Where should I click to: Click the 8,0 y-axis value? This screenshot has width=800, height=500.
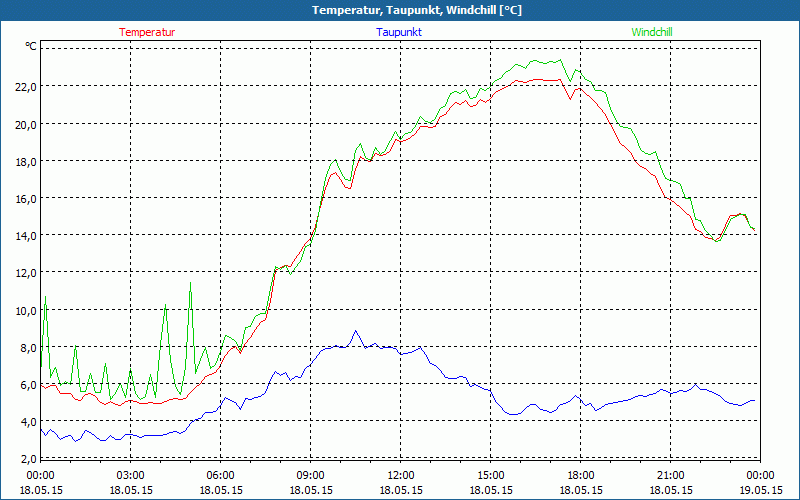[x=29, y=347]
